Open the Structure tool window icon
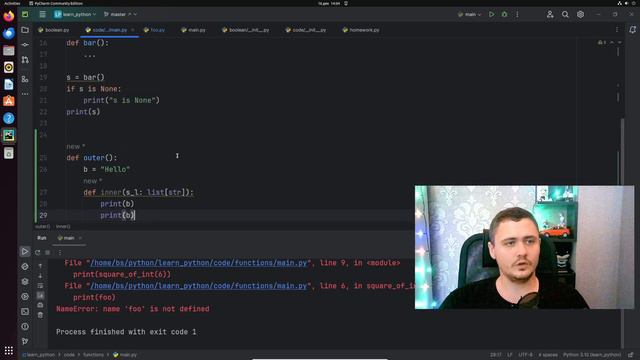This screenshot has height=360, width=640. 25,79
